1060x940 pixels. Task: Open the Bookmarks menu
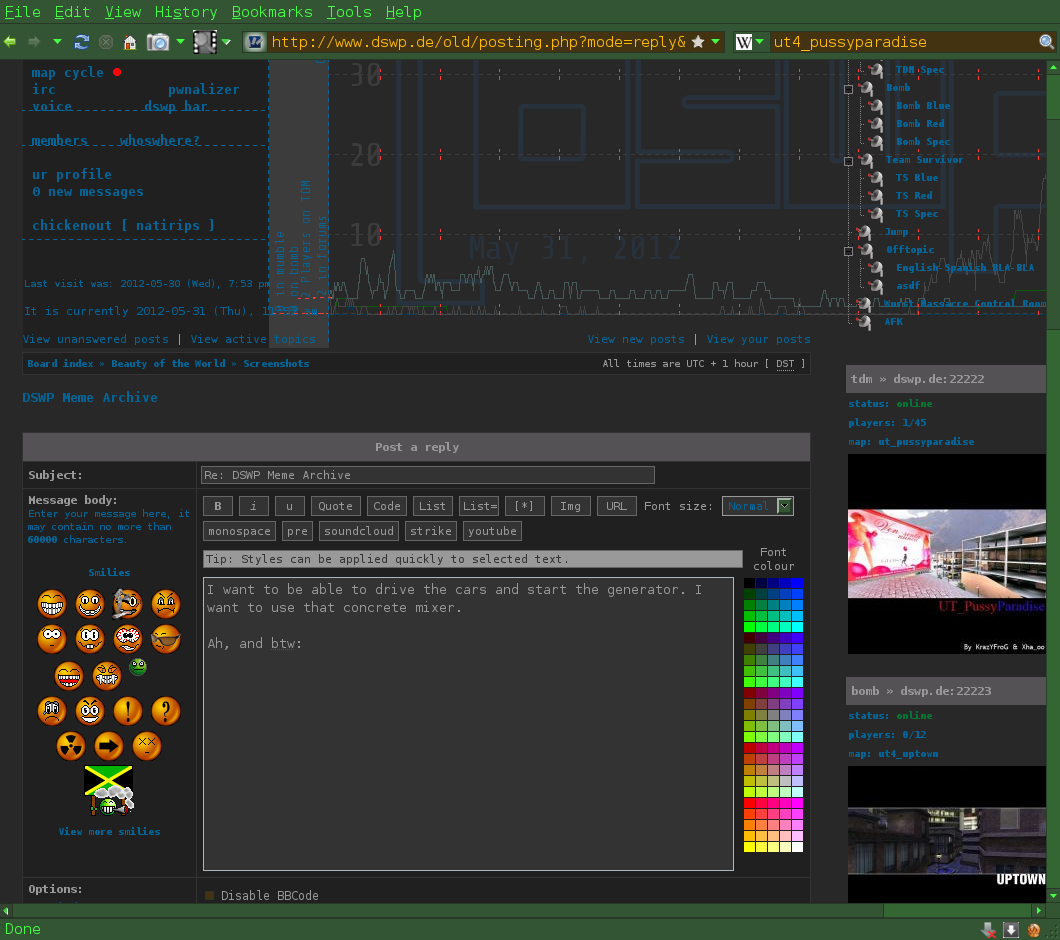pyautogui.click(x=271, y=12)
